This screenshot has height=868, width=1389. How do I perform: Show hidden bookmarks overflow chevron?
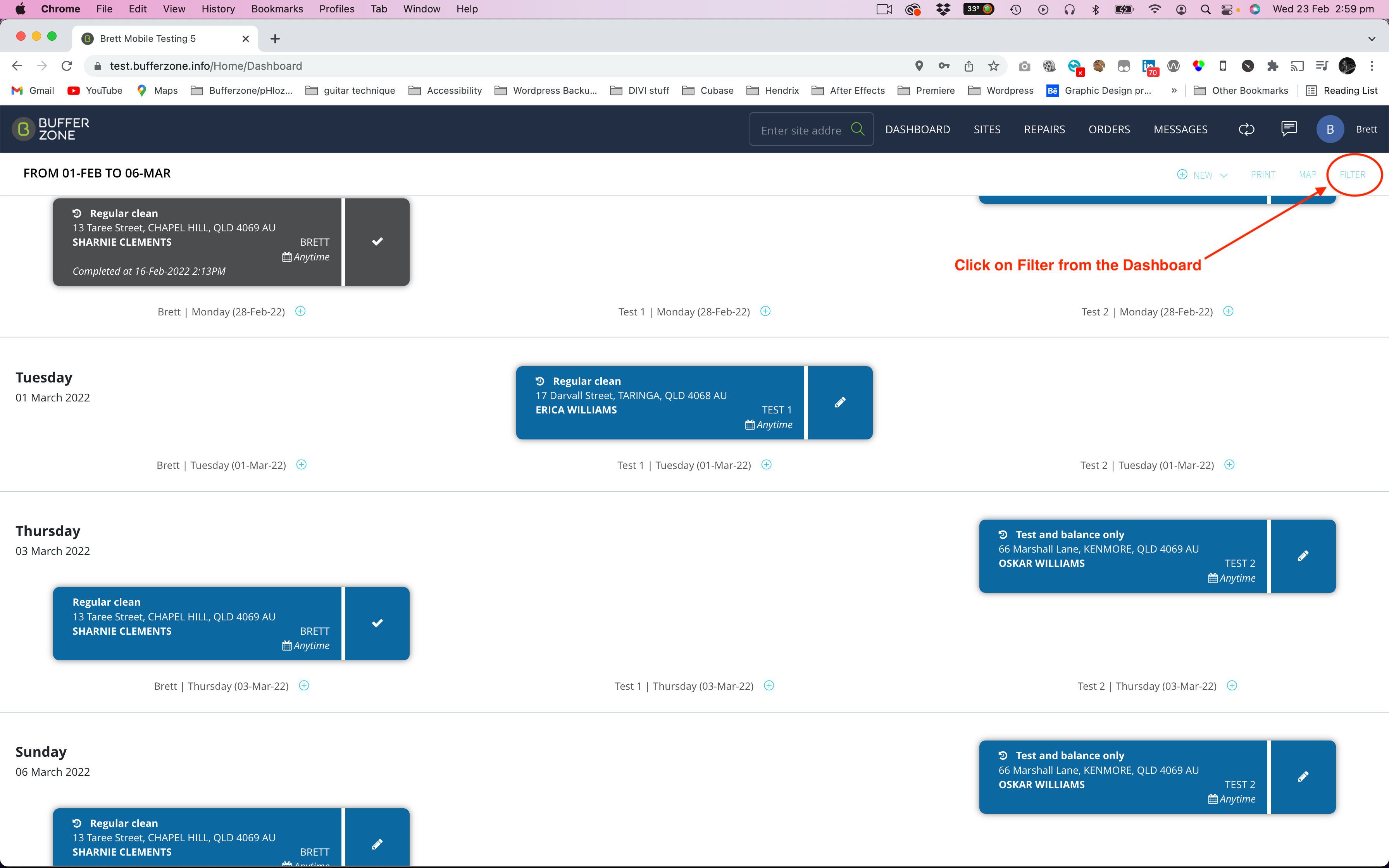(x=1174, y=90)
